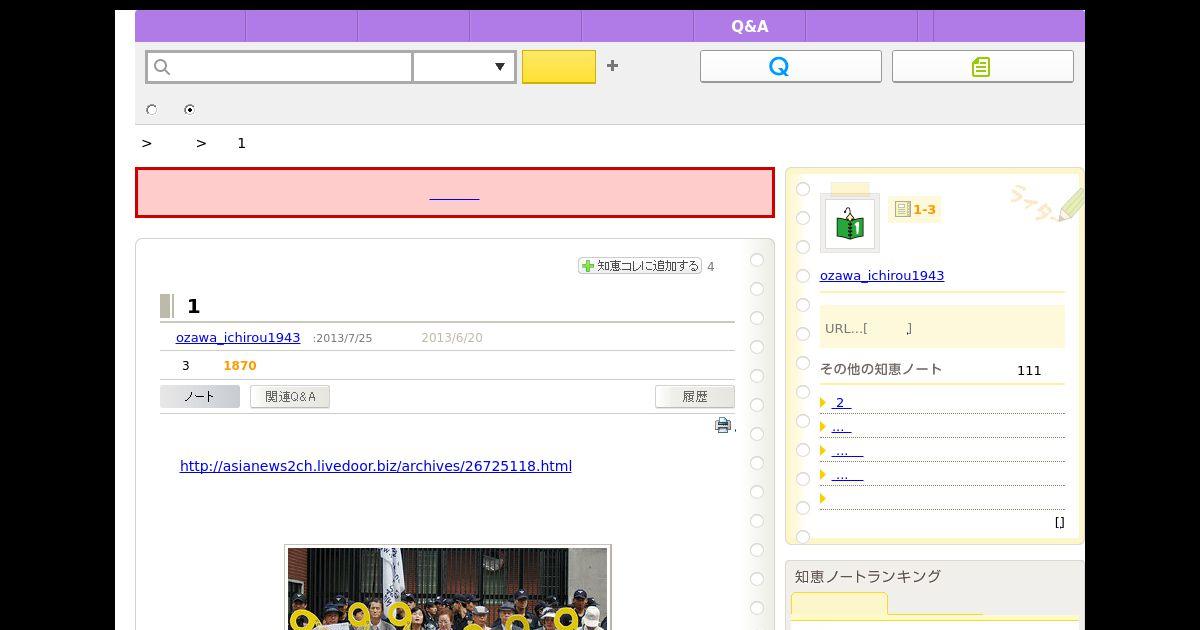Open the Q&A tab in purple navbar
The image size is (1200, 630).
pos(749,27)
